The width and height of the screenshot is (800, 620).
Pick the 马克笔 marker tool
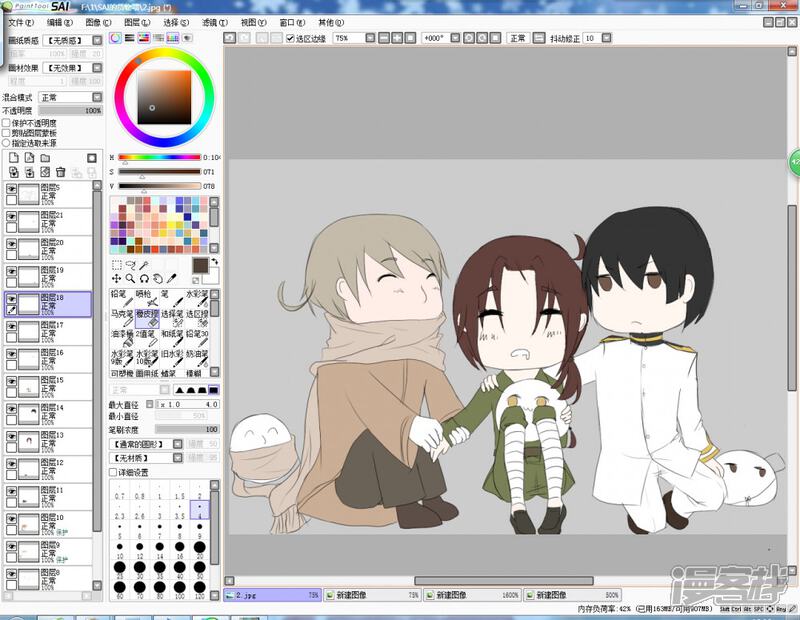click(x=120, y=314)
